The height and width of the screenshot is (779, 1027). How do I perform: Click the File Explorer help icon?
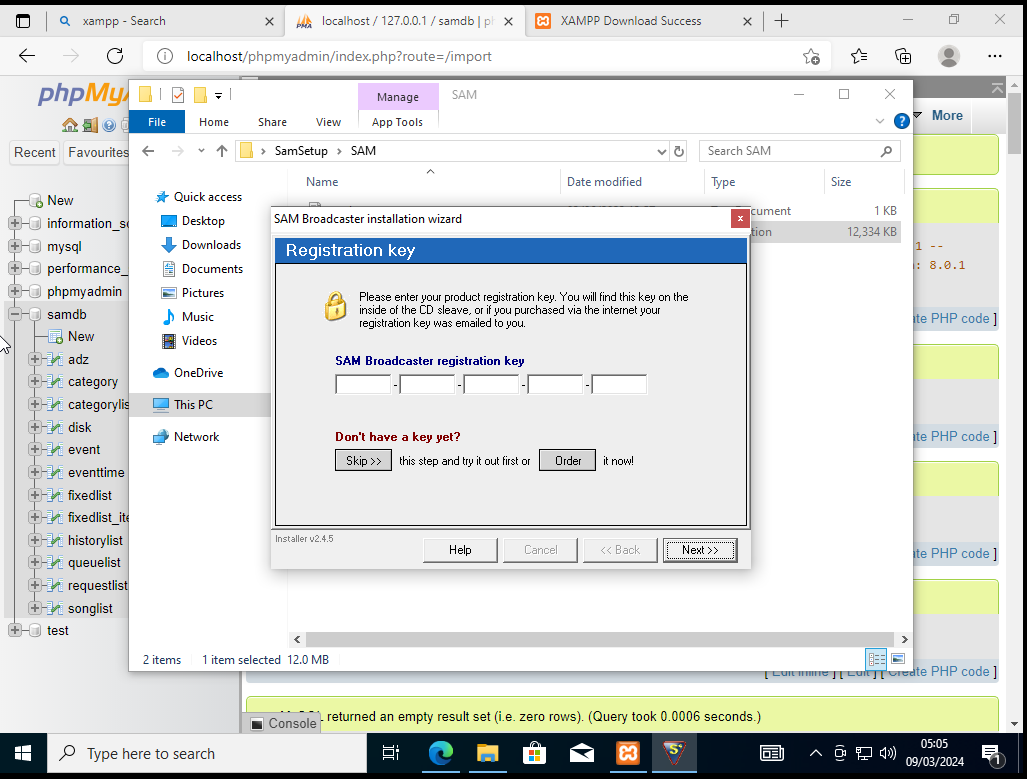tap(901, 121)
